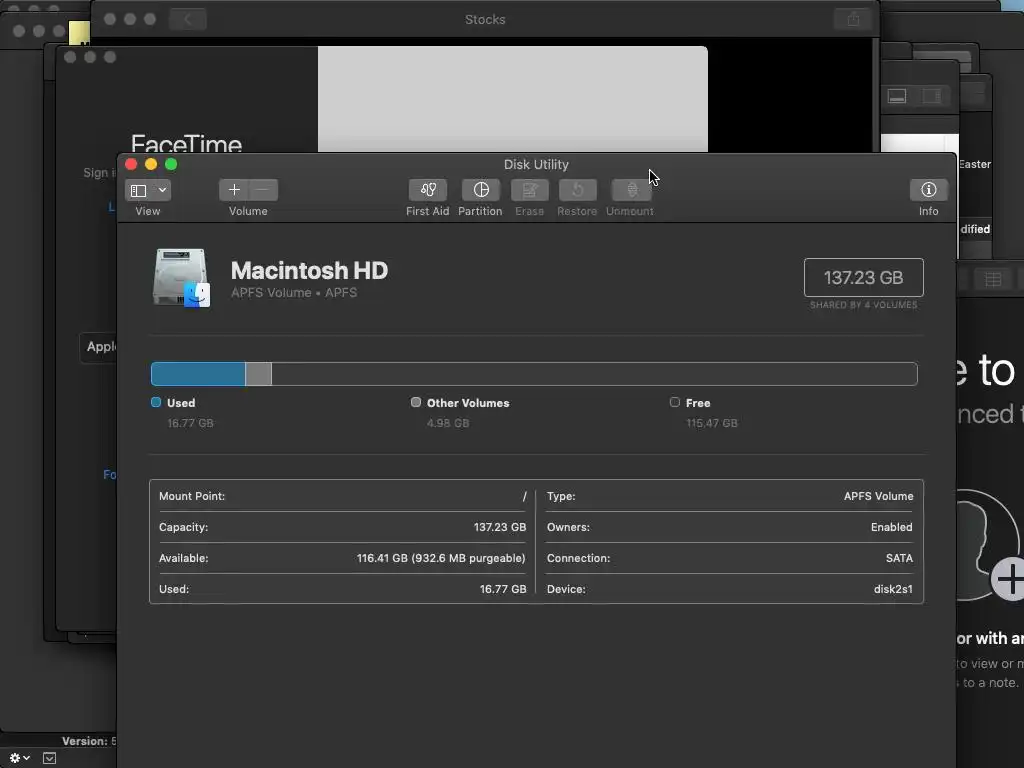Click the Other Volumes gray legend swatch

(x=416, y=402)
